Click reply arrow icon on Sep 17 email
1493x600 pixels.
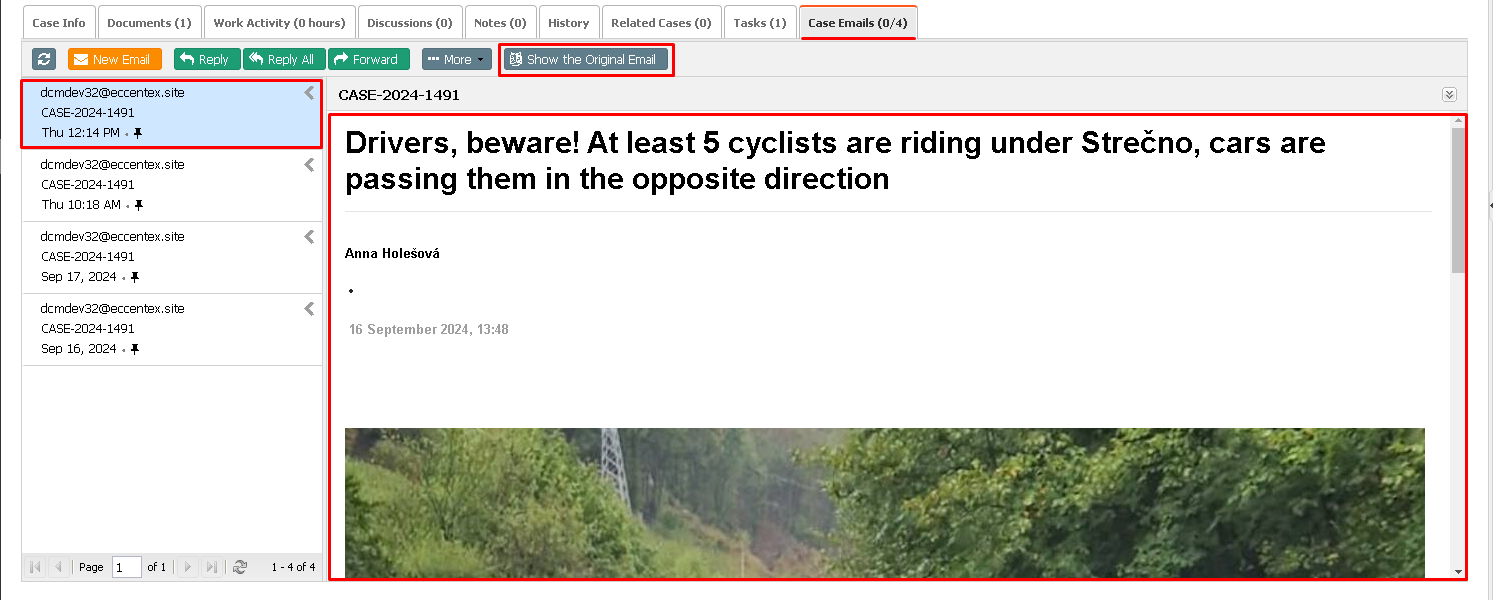pyautogui.click(x=309, y=237)
